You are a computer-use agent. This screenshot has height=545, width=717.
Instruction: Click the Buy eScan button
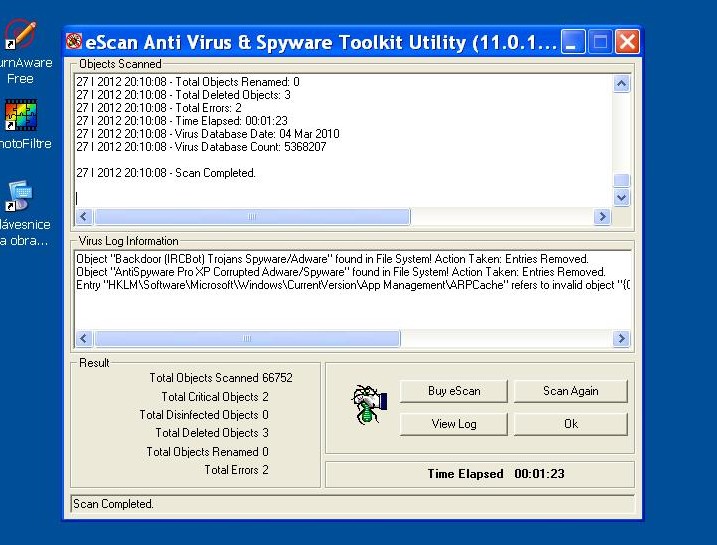[x=454, y=391]
